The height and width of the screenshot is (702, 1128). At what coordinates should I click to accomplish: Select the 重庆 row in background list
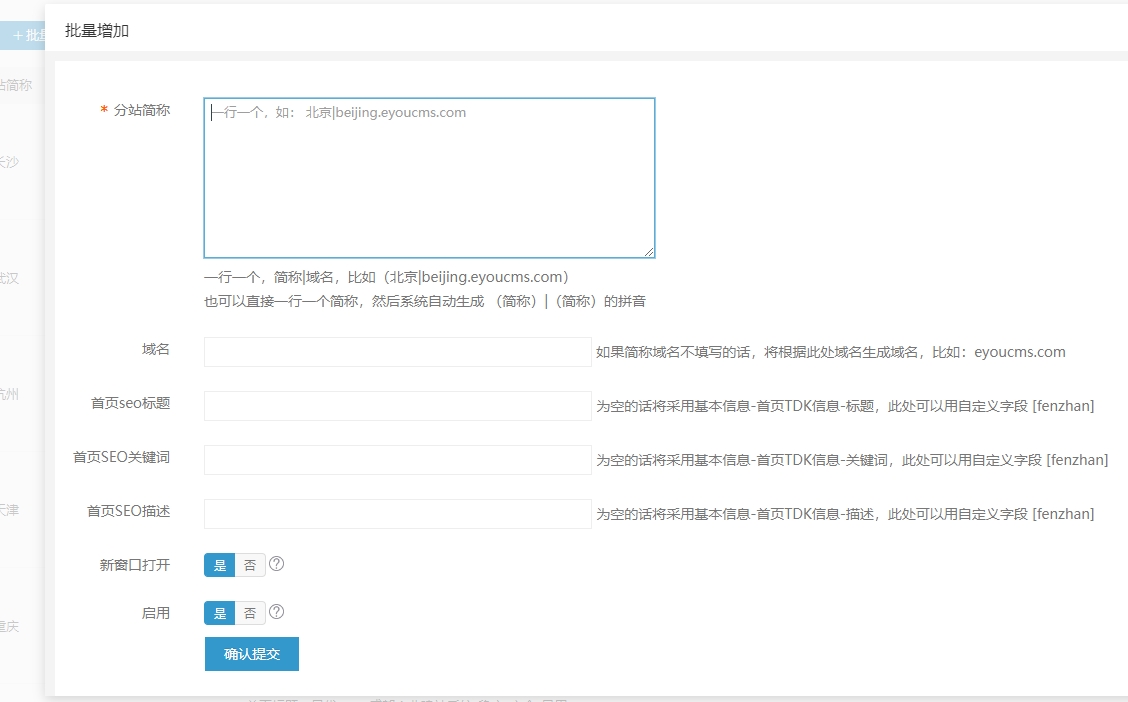10,626
